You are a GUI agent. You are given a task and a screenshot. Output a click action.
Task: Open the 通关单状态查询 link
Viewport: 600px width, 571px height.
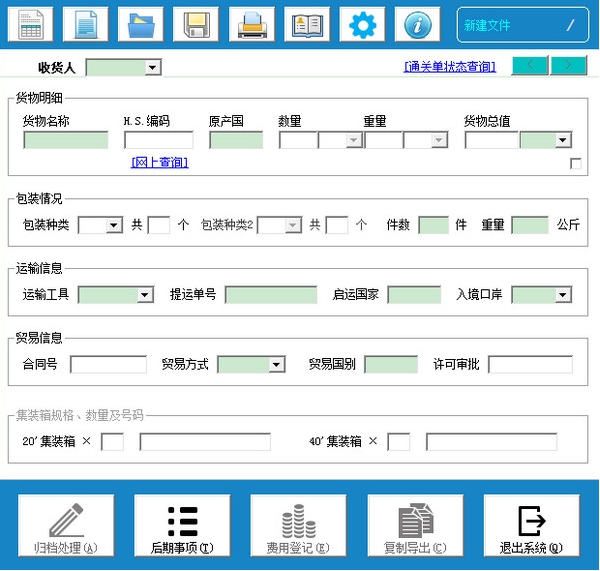[x=450, y=67]
